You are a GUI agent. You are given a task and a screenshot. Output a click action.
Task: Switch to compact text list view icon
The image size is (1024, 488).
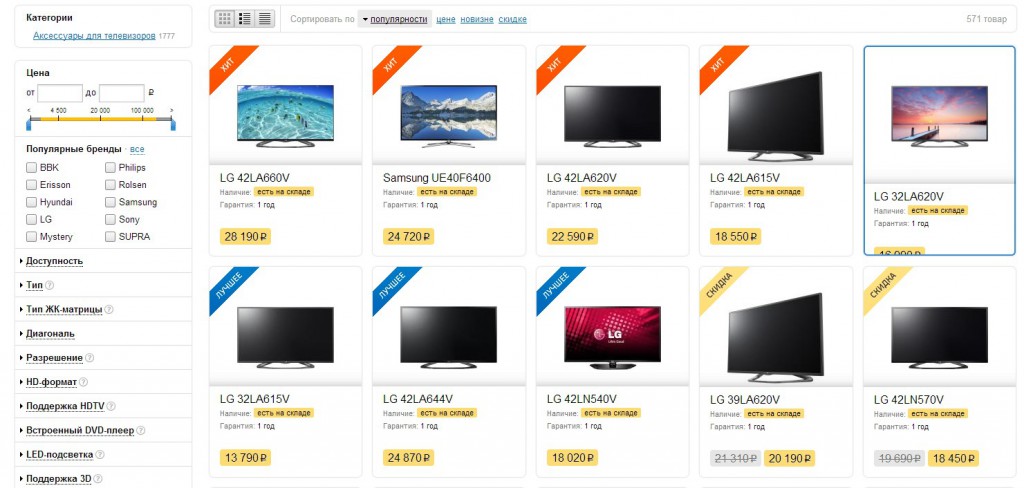click(264, 19)
